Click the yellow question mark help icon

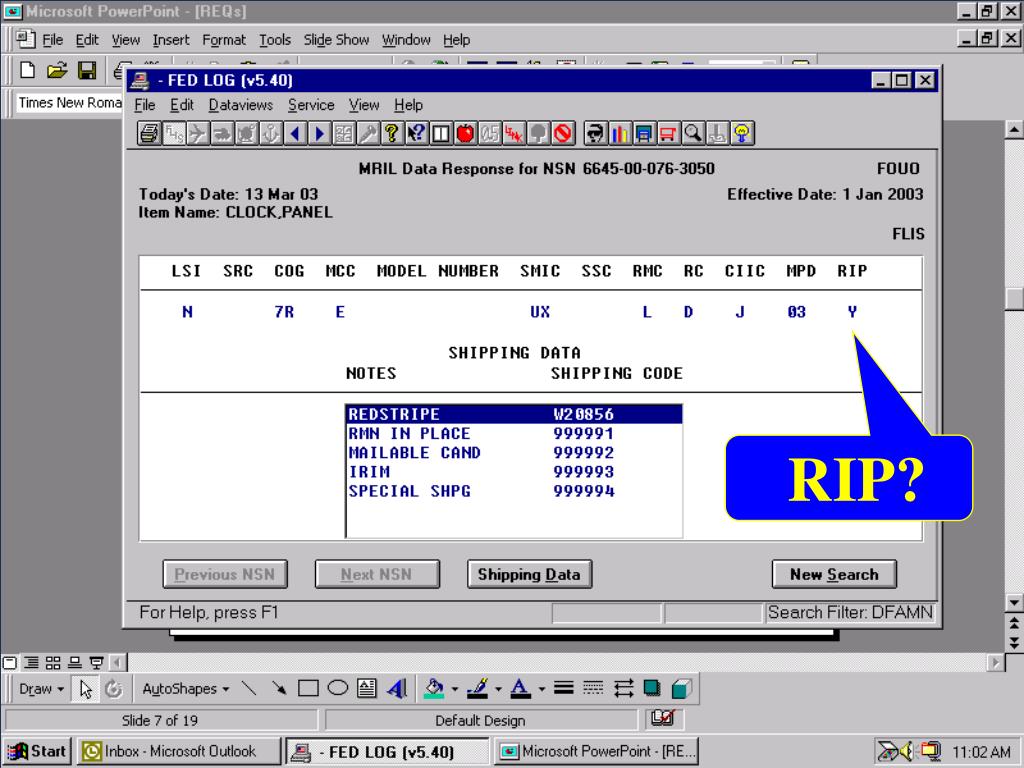coord(392,133)
